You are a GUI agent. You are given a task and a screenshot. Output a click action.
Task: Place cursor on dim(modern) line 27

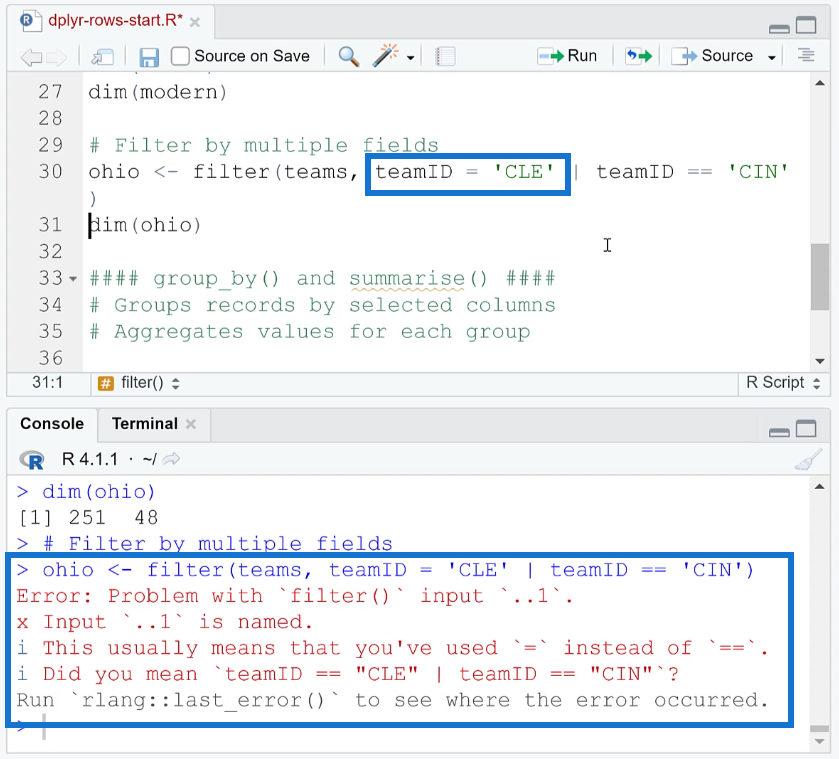pyautogui.click(x=158, y=92)
